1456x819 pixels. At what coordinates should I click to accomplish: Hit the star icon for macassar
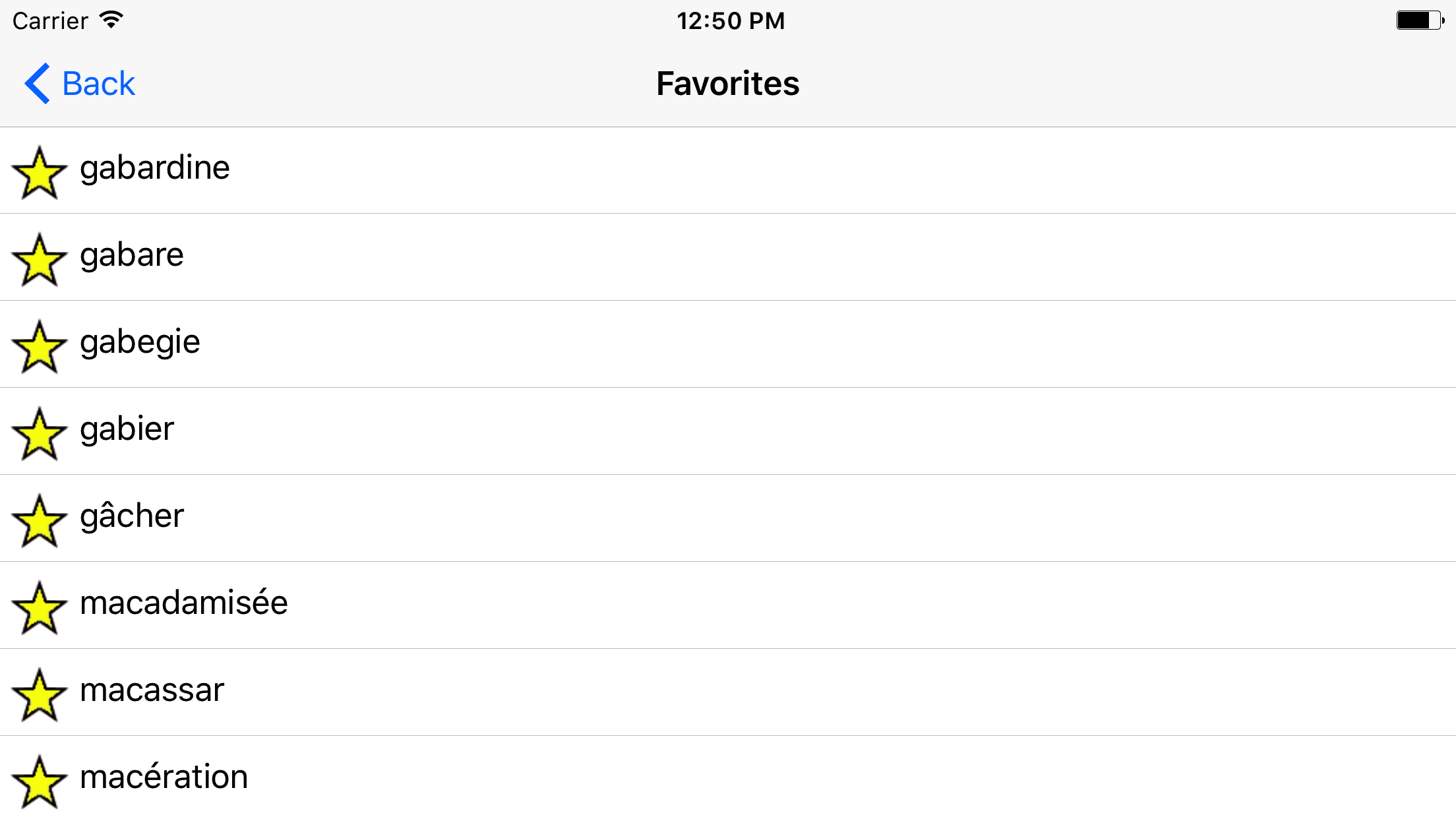[40, 695]
